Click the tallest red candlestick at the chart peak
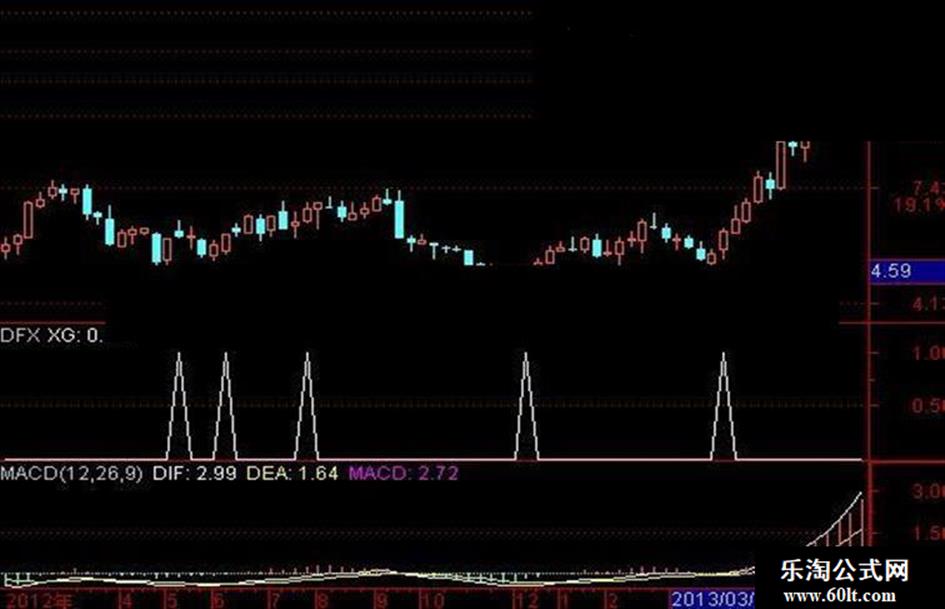Screen dimensions: 945x609 tap(781, 165)
